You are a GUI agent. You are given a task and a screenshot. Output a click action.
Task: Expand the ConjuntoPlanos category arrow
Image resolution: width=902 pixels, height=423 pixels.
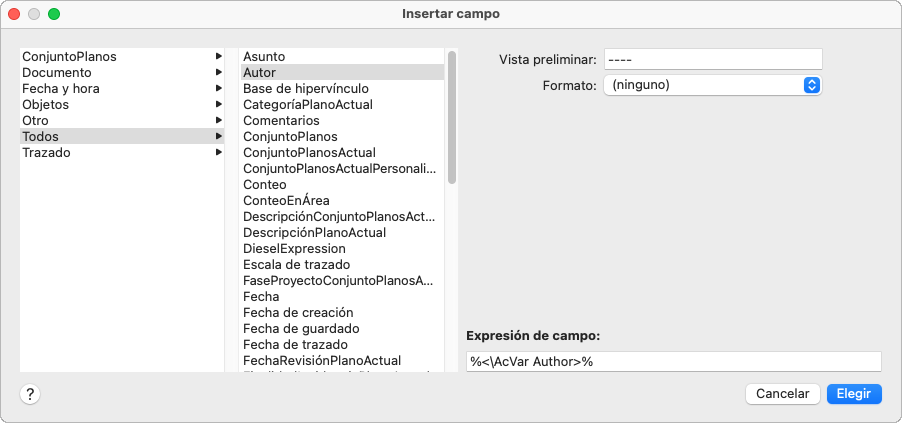pyautogui.click(x=218, y=57)
